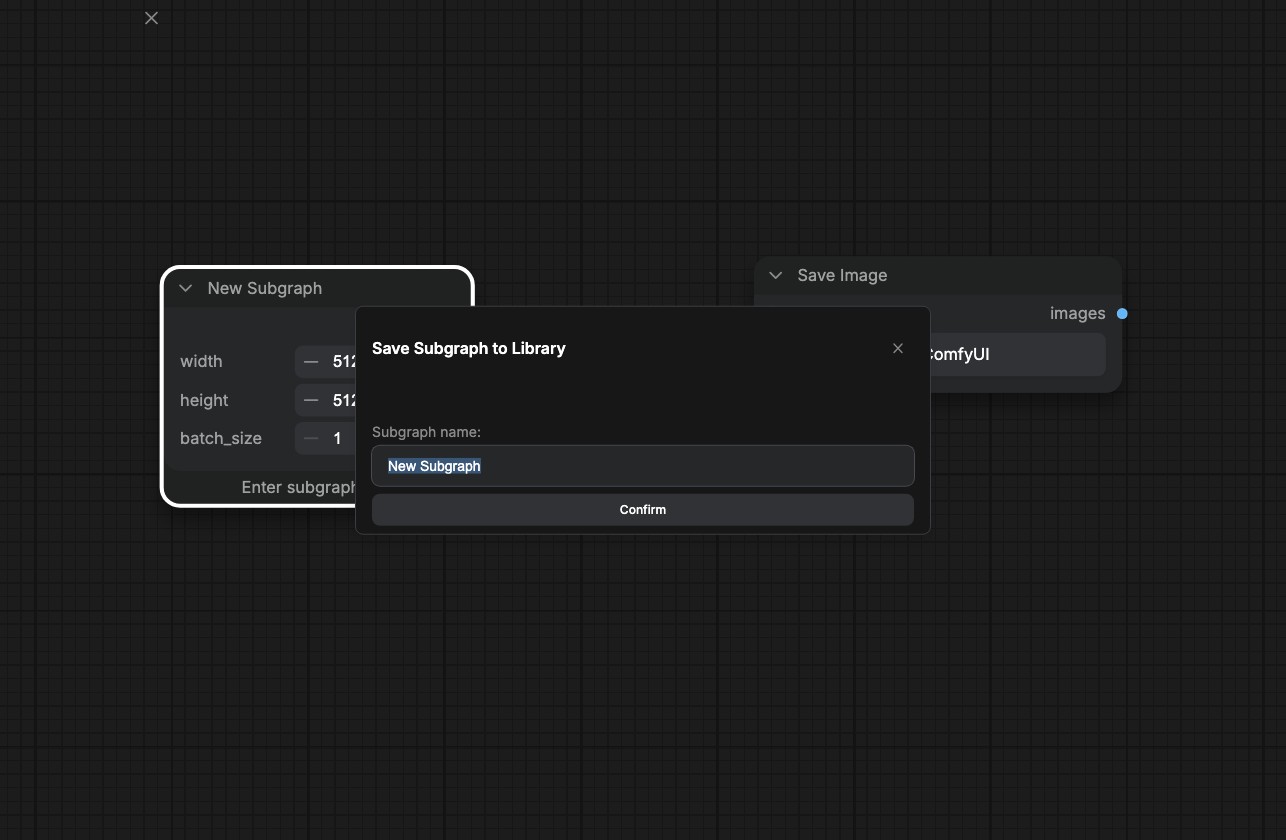Click the images label on Save Image node
The image size is (1286, 840).
point(1077,313)
